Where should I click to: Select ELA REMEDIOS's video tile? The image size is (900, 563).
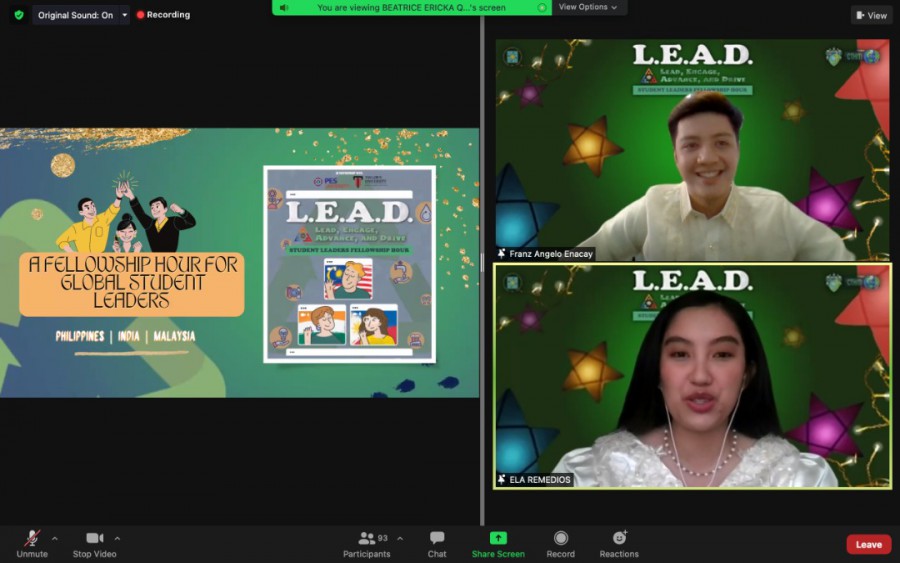pos(693,376)
